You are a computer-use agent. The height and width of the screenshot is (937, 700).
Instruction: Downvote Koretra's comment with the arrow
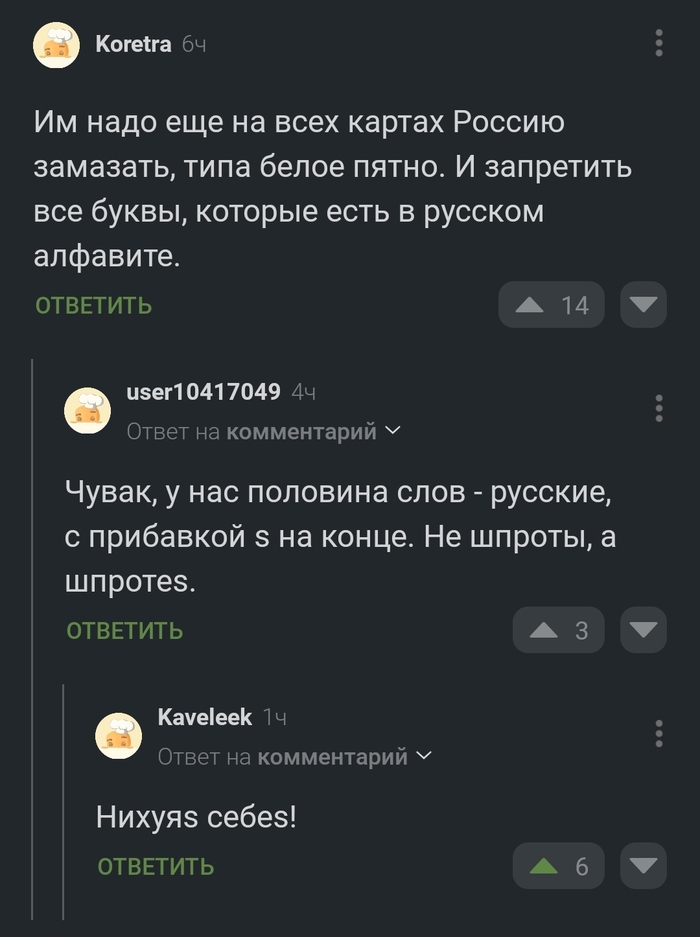coord(644,305)
